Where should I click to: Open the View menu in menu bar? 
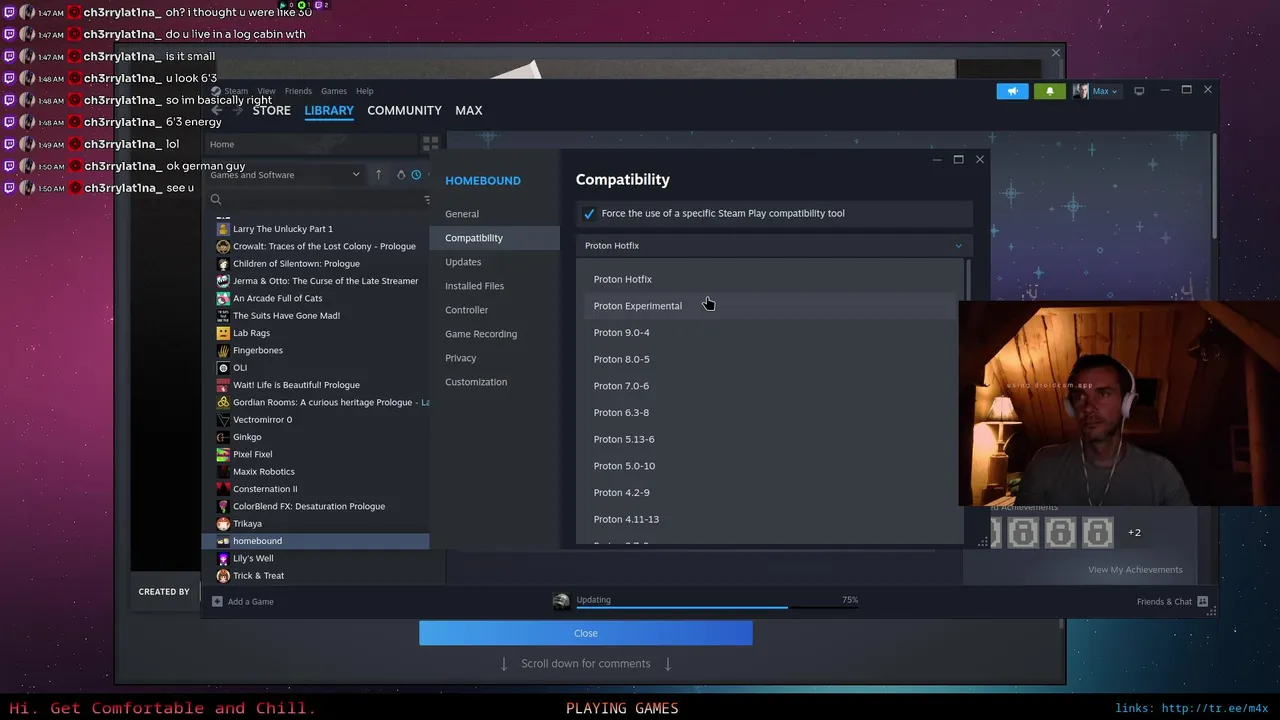point(266,91)
